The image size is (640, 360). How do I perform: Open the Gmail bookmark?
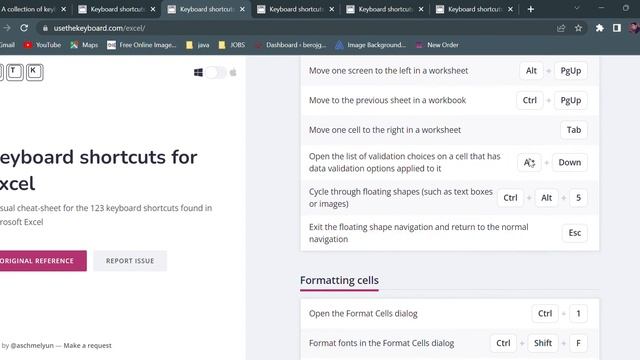pyautogui.click(x=7, y=45)
